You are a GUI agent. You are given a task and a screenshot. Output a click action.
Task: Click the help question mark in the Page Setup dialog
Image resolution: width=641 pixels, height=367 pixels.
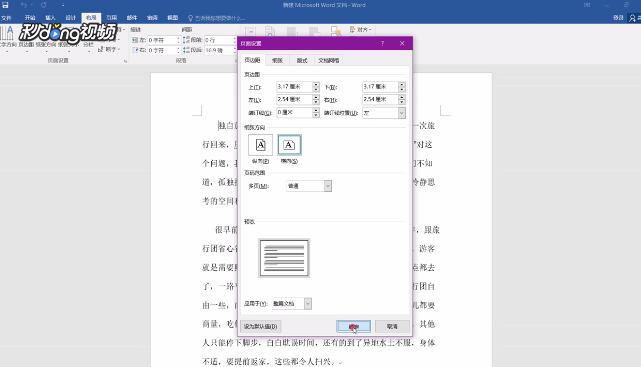pos(383,43)
